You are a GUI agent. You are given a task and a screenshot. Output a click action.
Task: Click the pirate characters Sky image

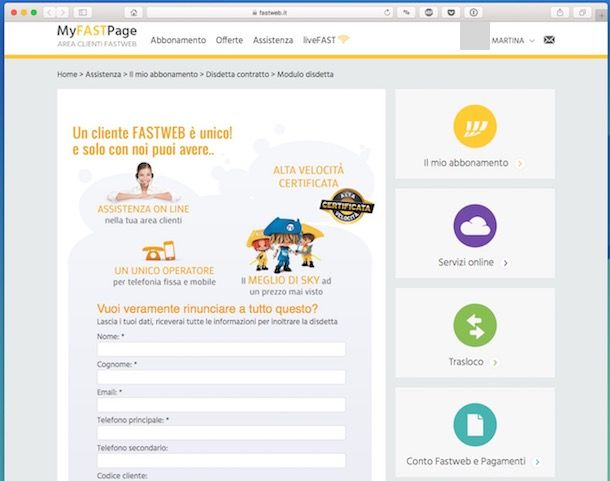tap(285, 245)
